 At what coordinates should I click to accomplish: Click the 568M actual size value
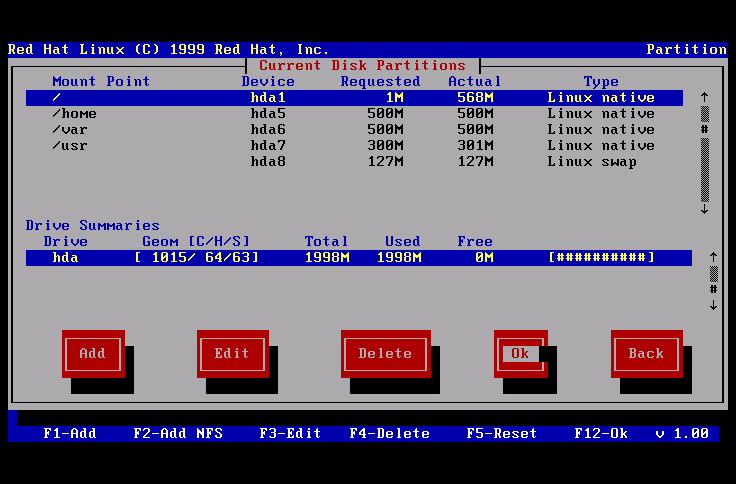475,98
